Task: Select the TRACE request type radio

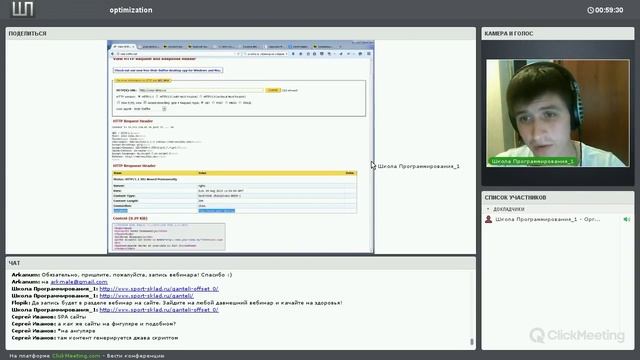Action: [240, 103]
